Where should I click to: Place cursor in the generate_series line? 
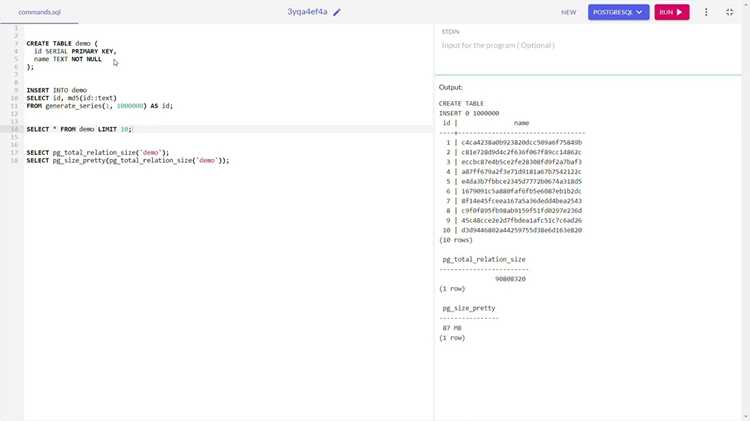pyautogui.click(x=99, y=106)
